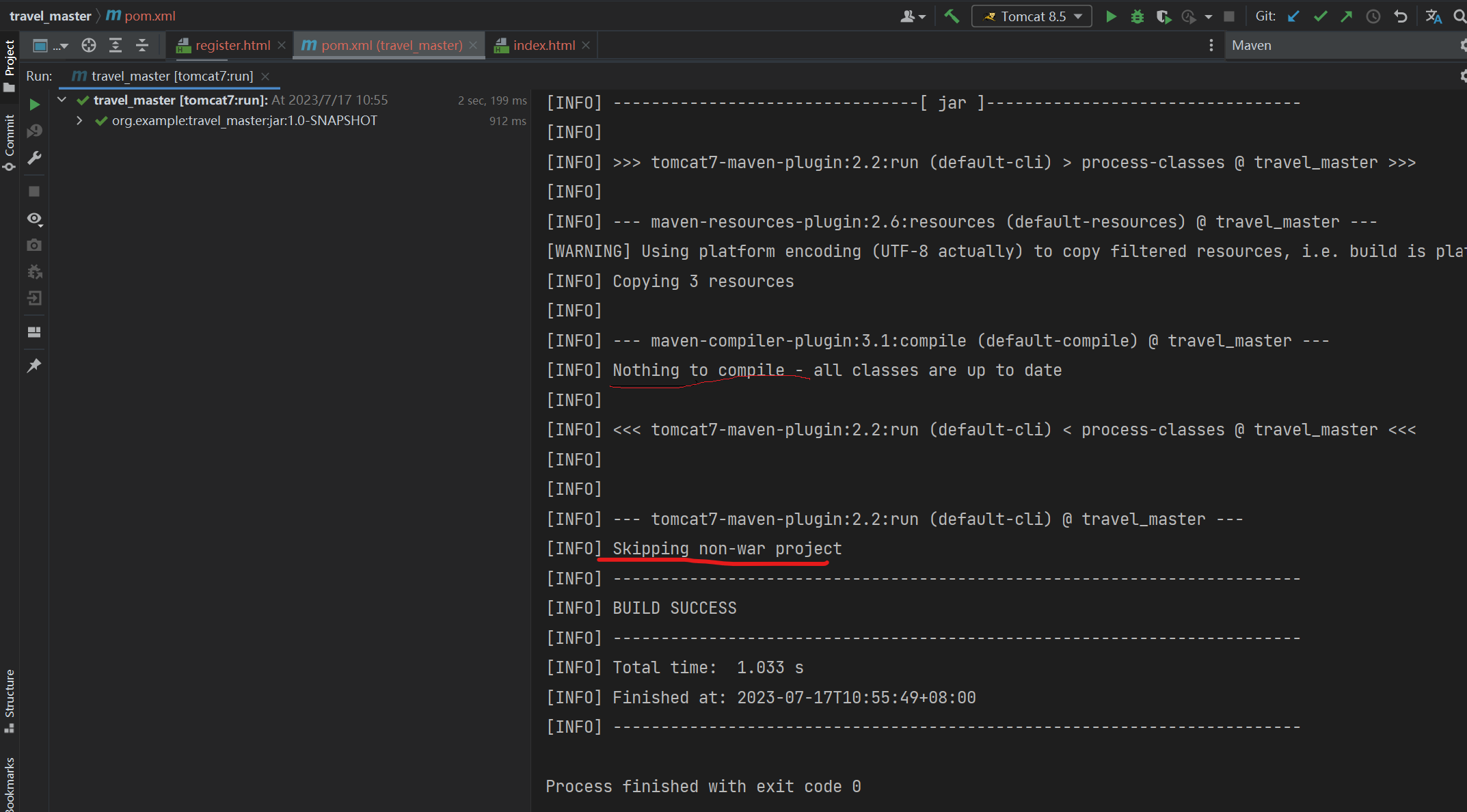Pin the Run tab
The image size is (1467, 812).
(34, 365)
